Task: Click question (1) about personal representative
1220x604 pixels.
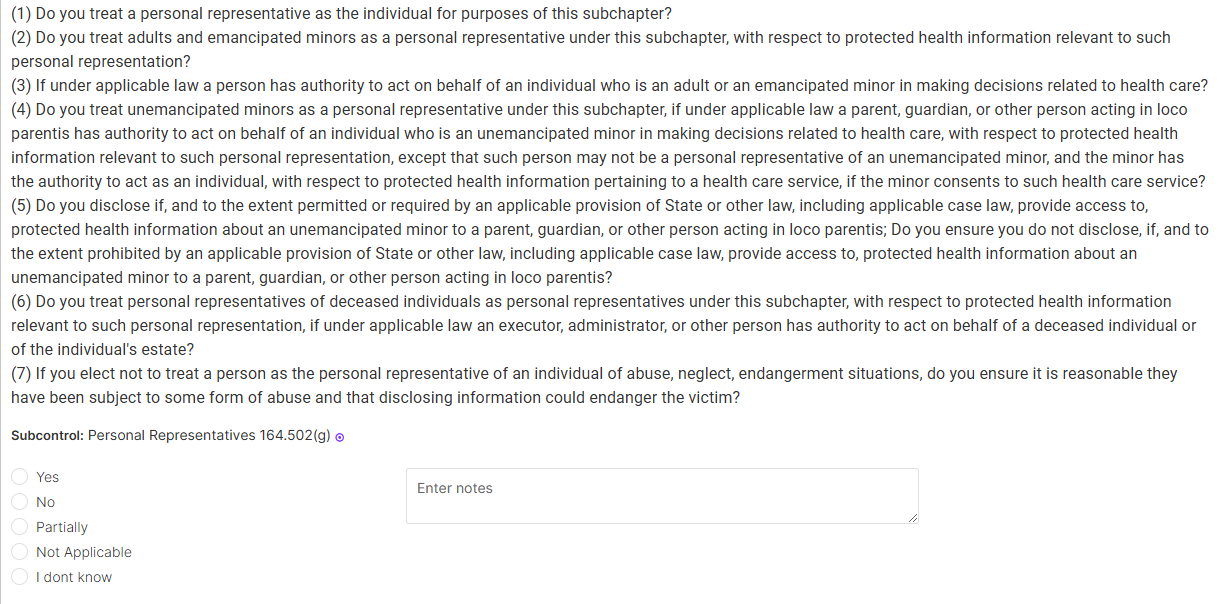Action: (x=341, y=13)
